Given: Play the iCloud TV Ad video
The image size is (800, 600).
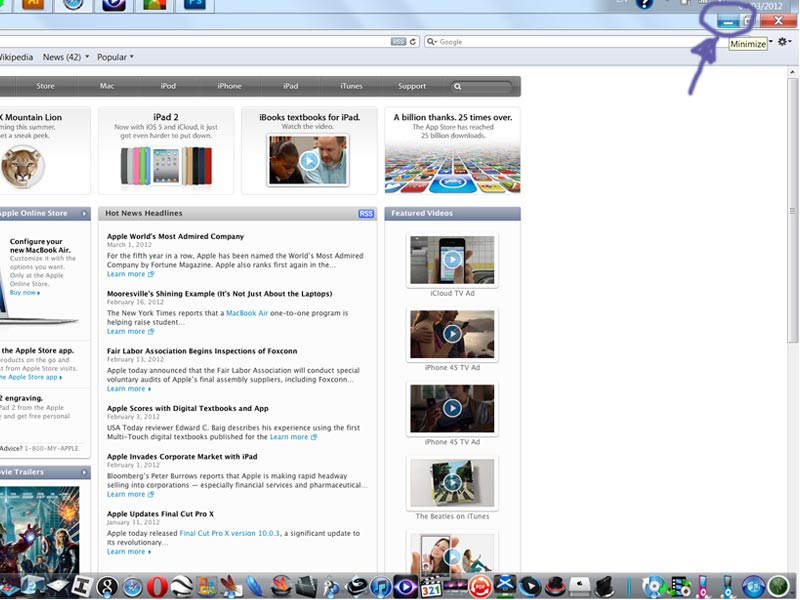Looking at the screenshot, I should pyautogui.click(x=452, y=260).
